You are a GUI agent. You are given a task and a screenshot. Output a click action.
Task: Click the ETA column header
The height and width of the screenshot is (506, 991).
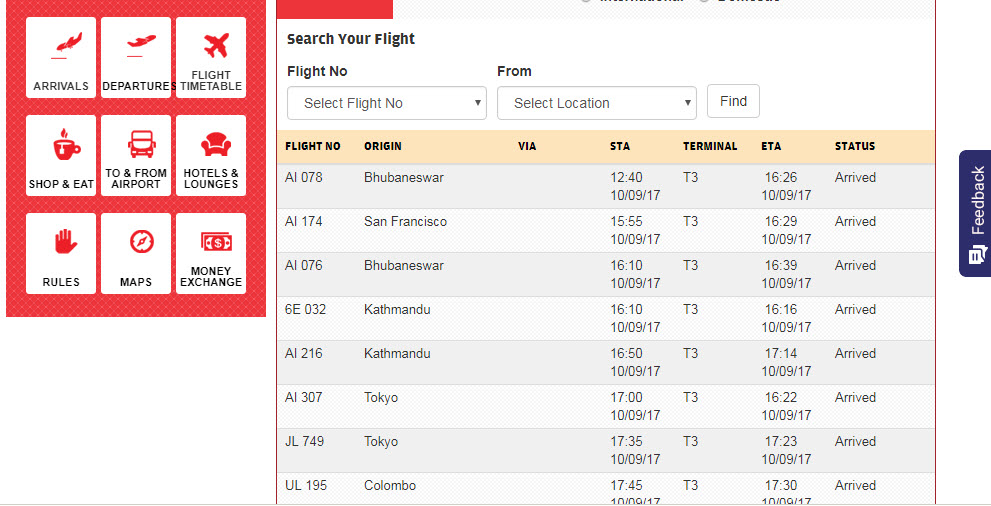coord(771,146)
